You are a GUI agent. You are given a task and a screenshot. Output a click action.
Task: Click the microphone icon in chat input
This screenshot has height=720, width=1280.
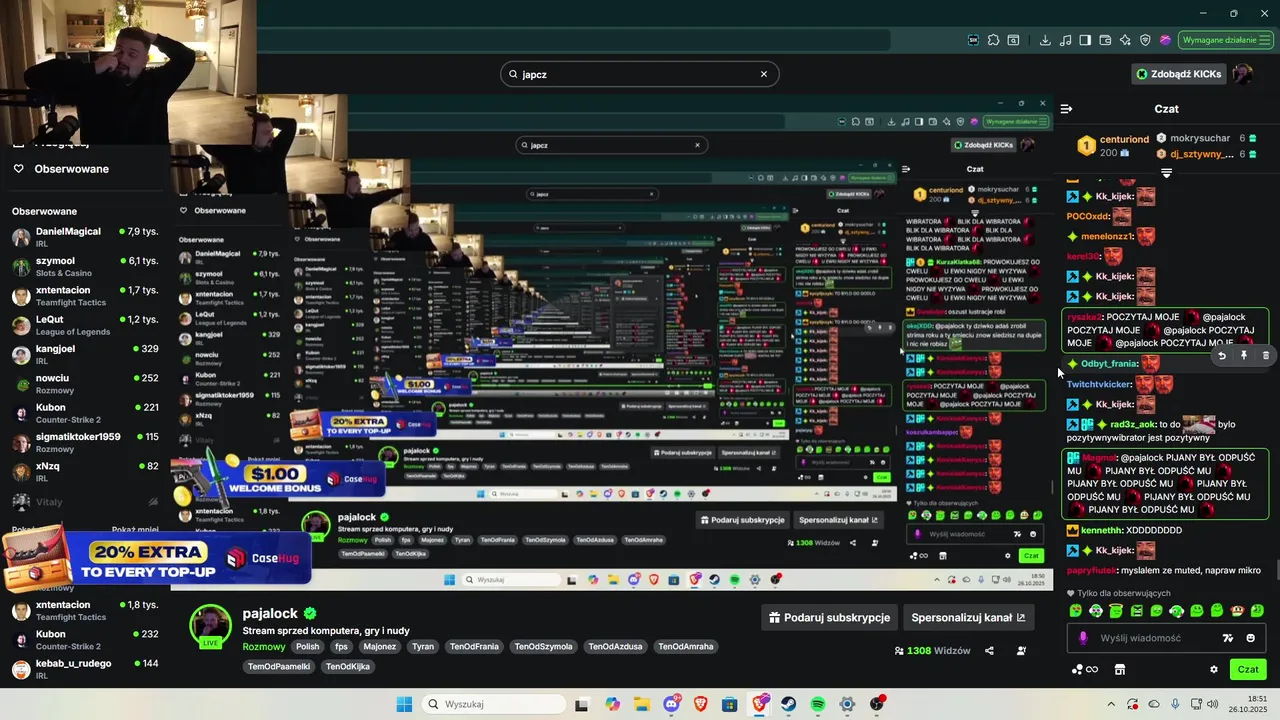(1083, 638)
